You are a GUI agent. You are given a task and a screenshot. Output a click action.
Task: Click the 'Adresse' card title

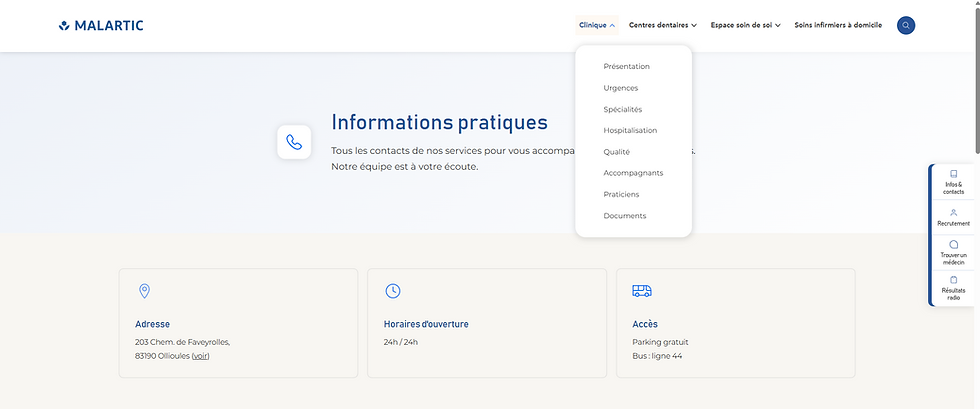click(152, 325)
